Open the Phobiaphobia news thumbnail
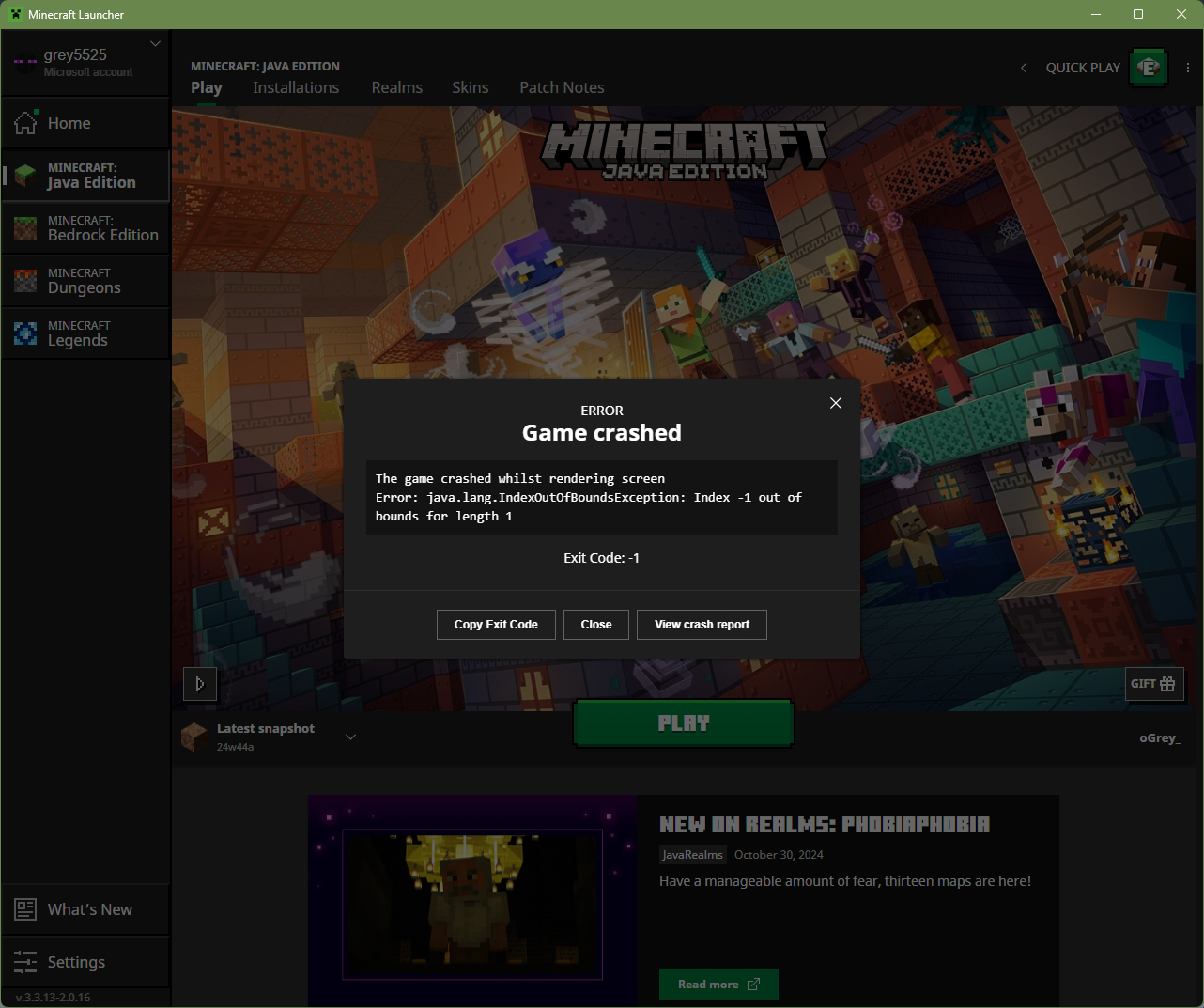The image size is (1204, 1008). 472,901
